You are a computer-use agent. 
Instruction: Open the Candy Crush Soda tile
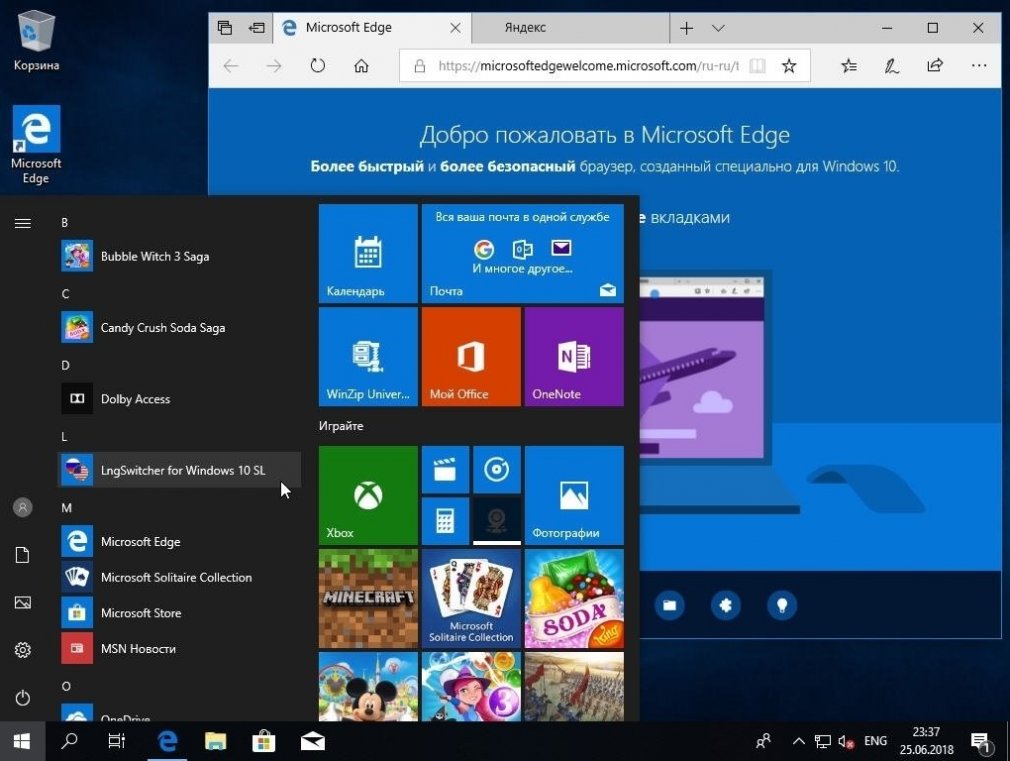pos(574,598)
